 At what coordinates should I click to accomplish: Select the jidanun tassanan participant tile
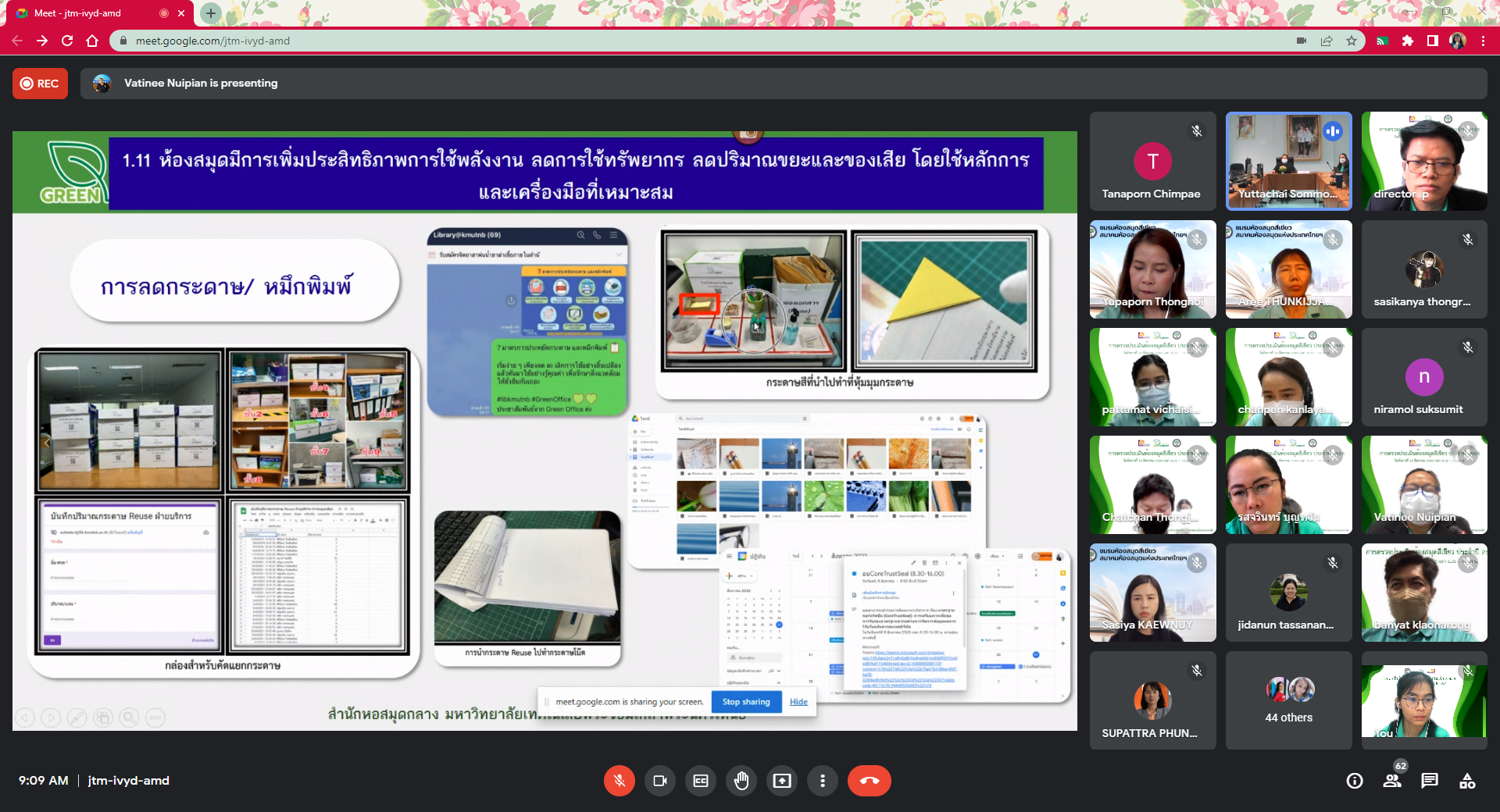pos(1288,593)
